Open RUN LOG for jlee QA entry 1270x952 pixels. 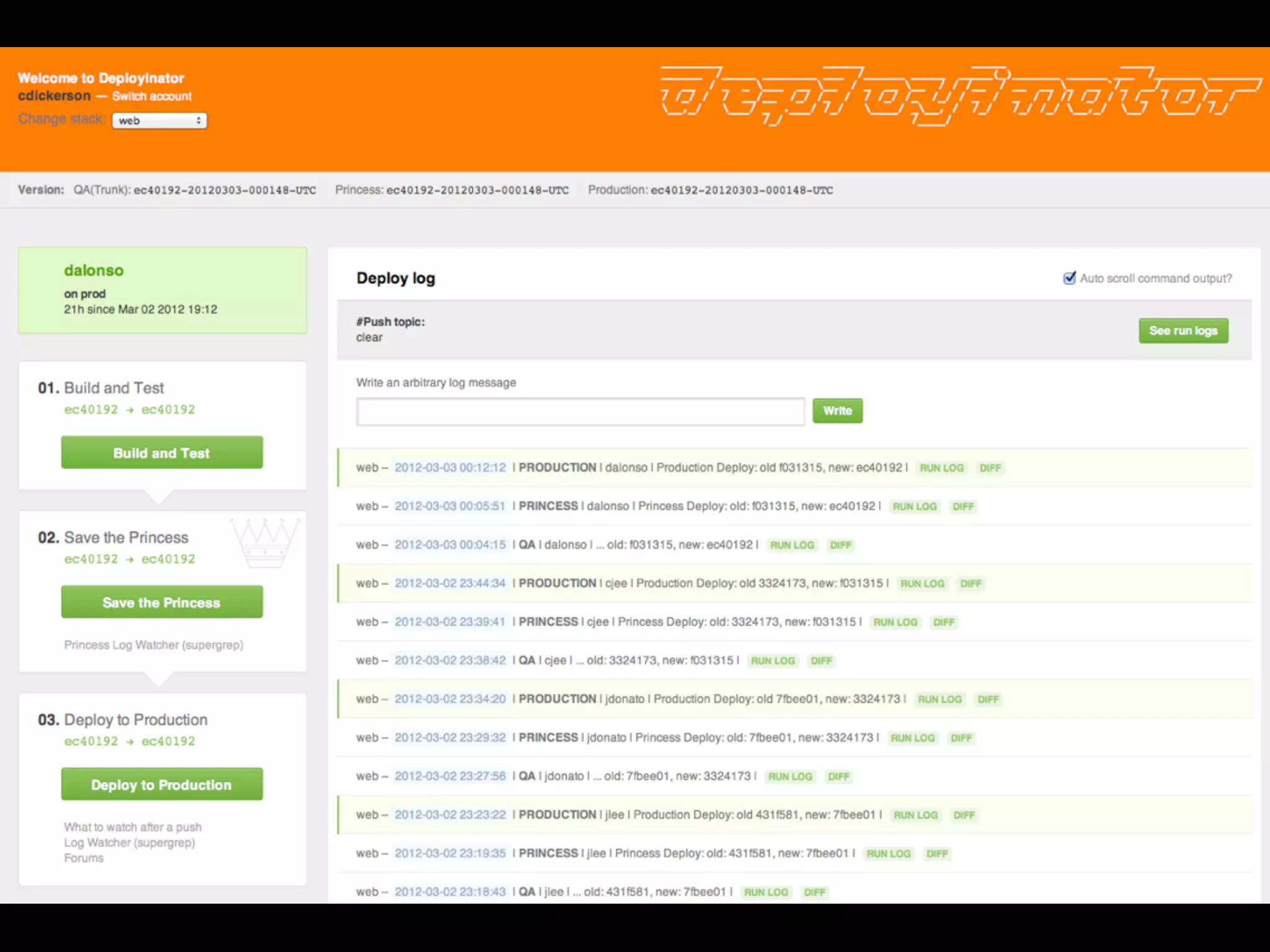(x=766, y=892)
